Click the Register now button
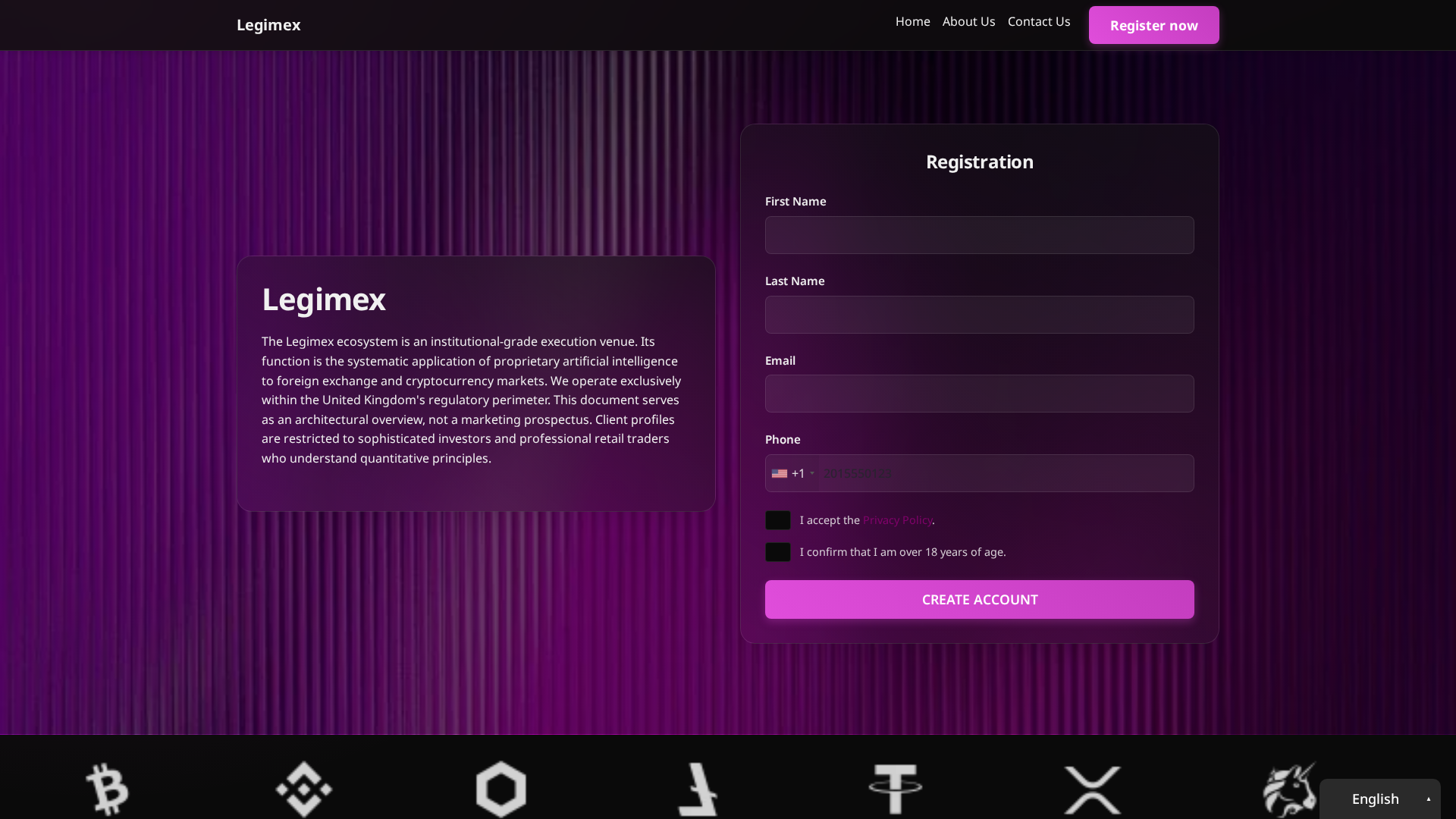This screenshot has width=1456, height=819. (x=1154, y=25)
